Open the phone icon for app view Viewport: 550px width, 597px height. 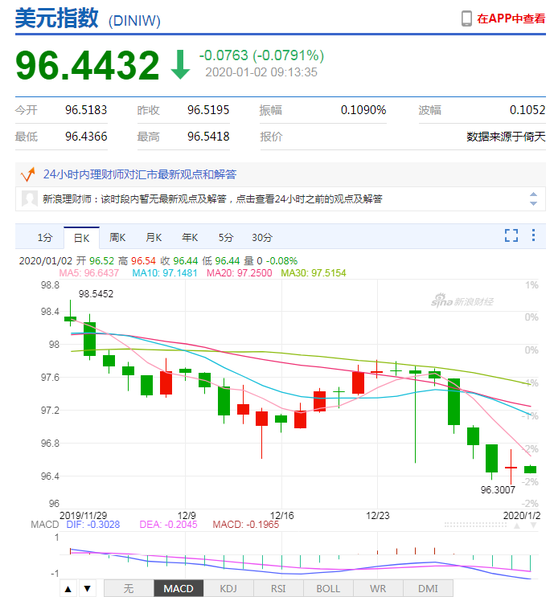(x=466, y=18)
